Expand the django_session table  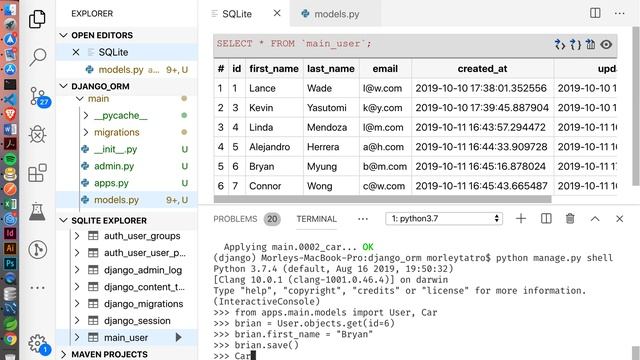coord(77,321)
